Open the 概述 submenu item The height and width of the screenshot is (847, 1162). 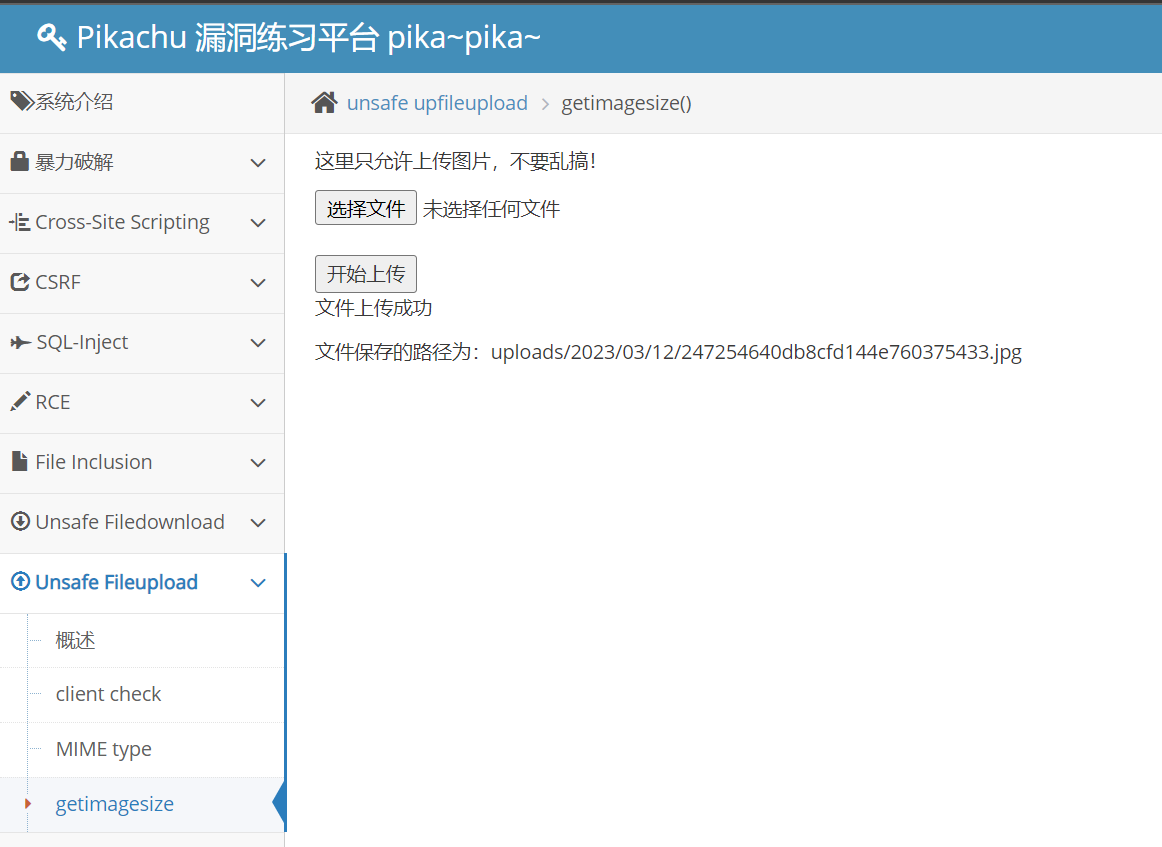[76, 640]
